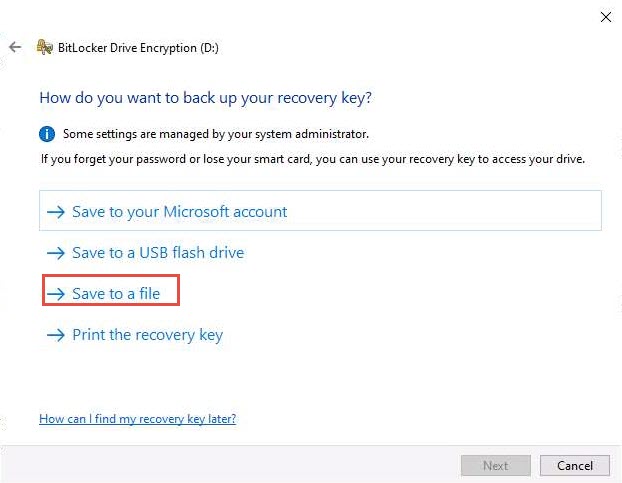Click the arrow icon beside Print the recovery key
This screenshot has width=622, height=483.
[x=56, y=335]
